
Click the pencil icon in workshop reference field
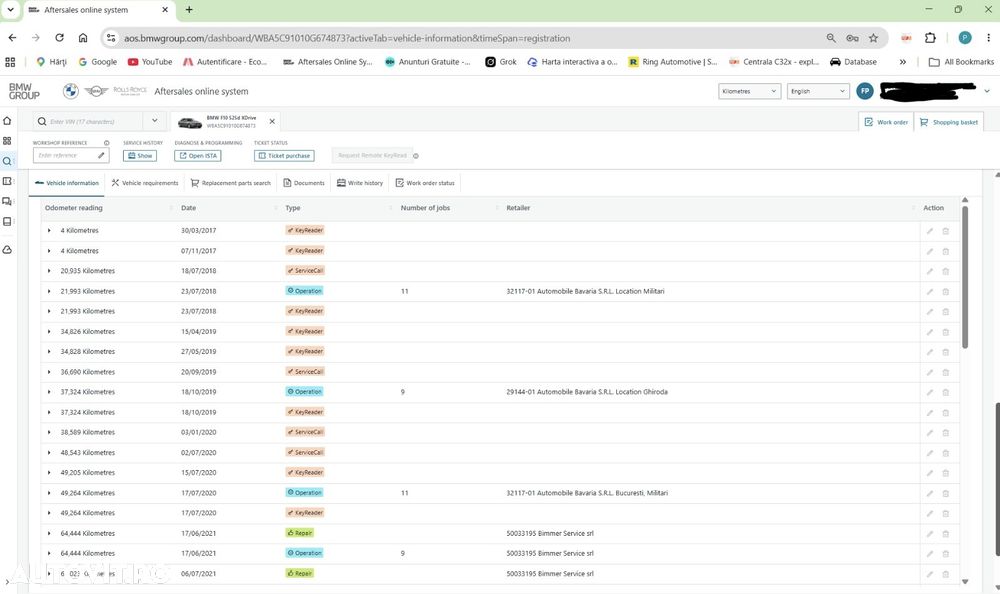tap(101, 155)
